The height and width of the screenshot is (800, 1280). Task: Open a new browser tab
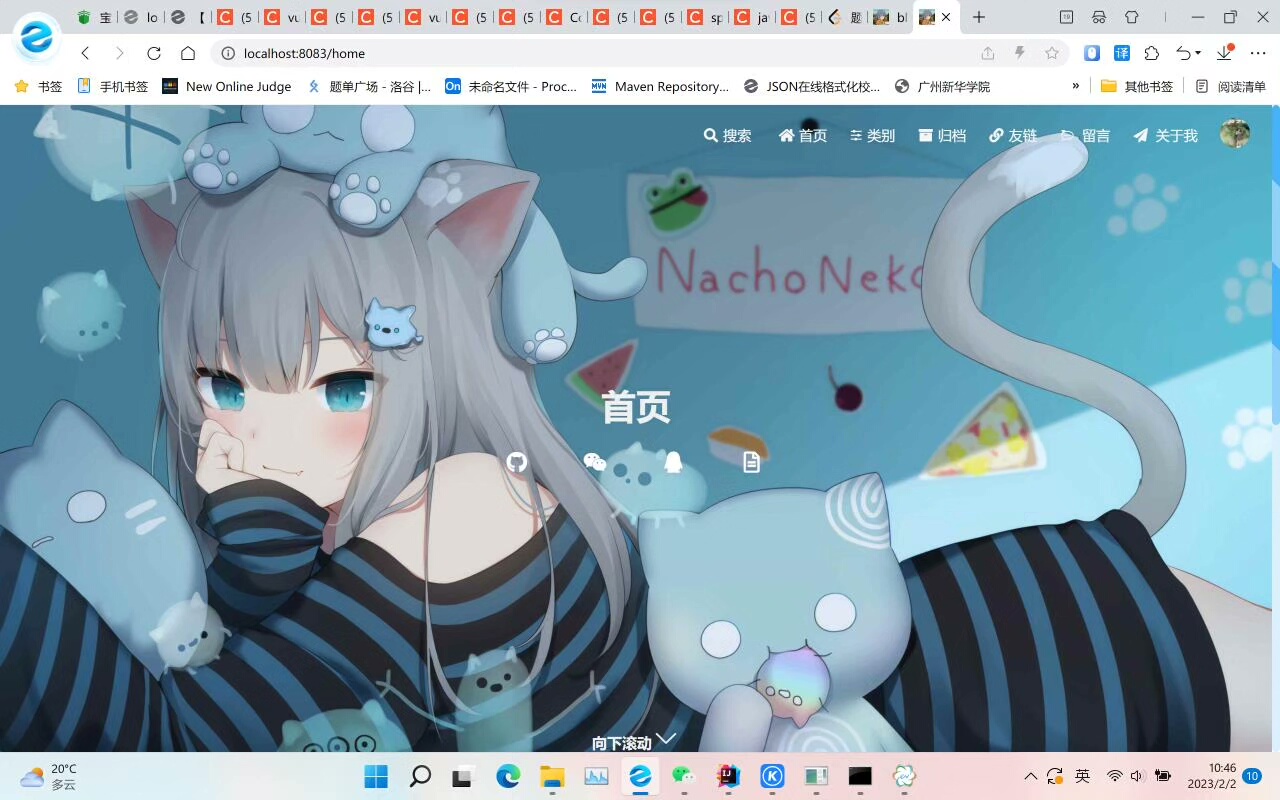979,17
